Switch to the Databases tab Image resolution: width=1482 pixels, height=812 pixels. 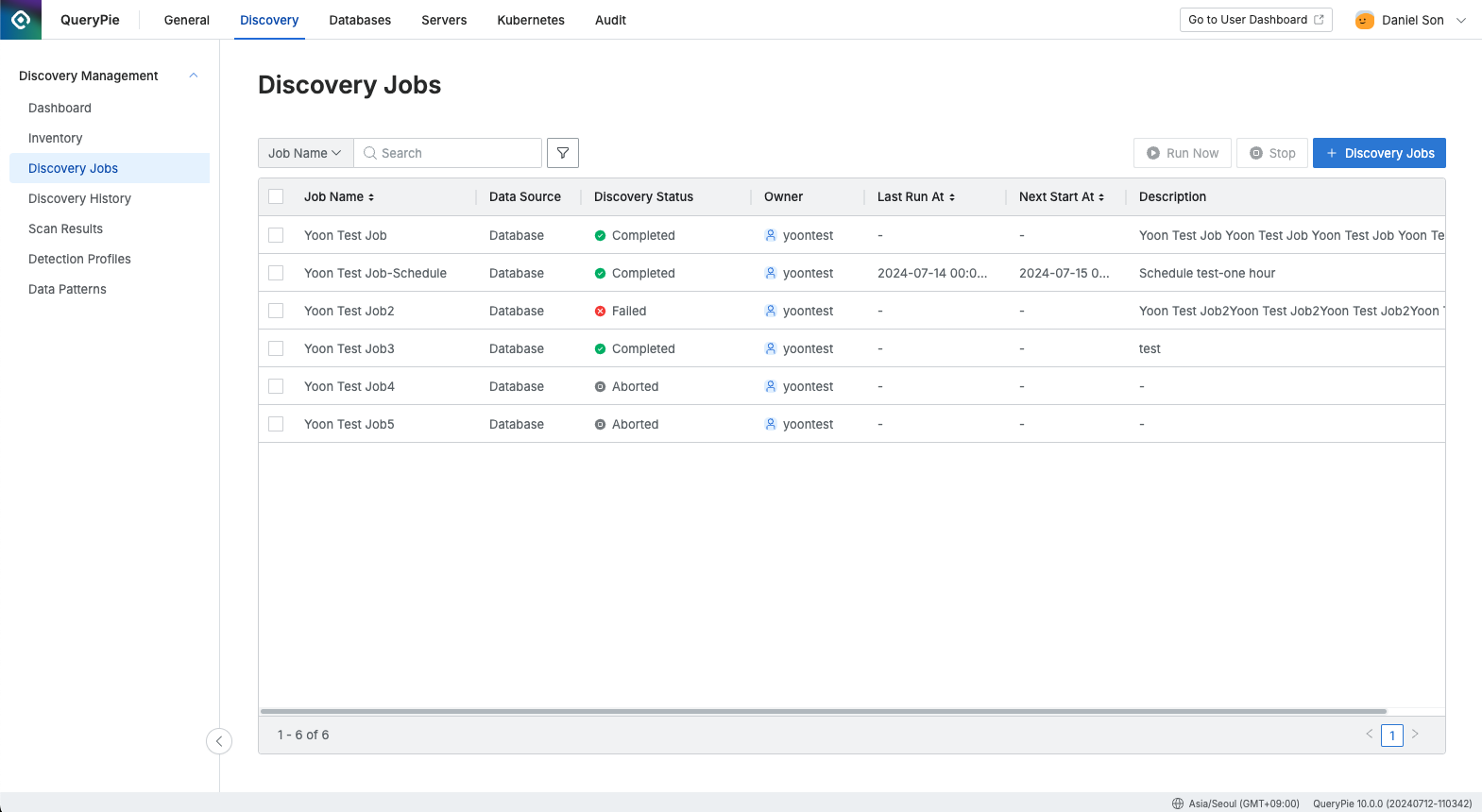click(x=360, y=20)
